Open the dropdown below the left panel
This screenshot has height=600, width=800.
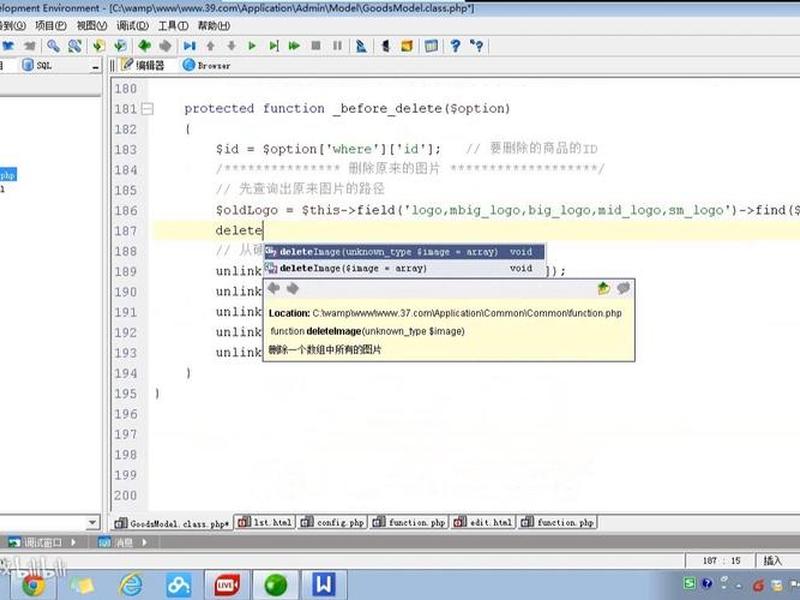point(92,522)
